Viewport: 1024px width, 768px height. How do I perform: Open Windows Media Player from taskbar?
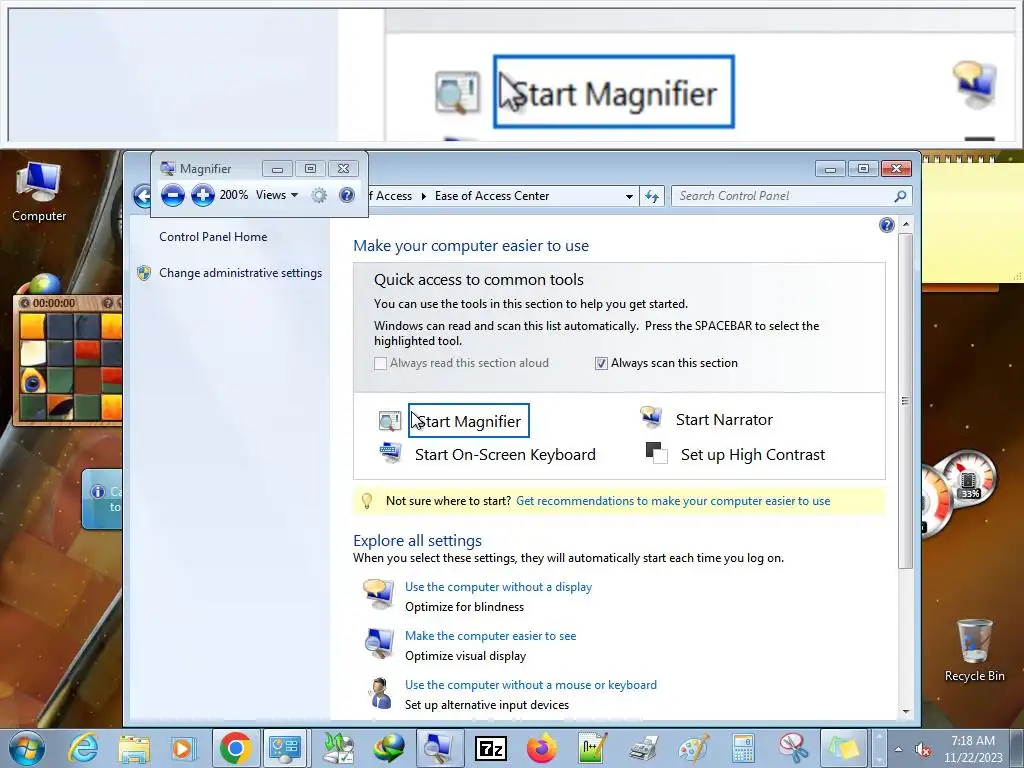184,748
